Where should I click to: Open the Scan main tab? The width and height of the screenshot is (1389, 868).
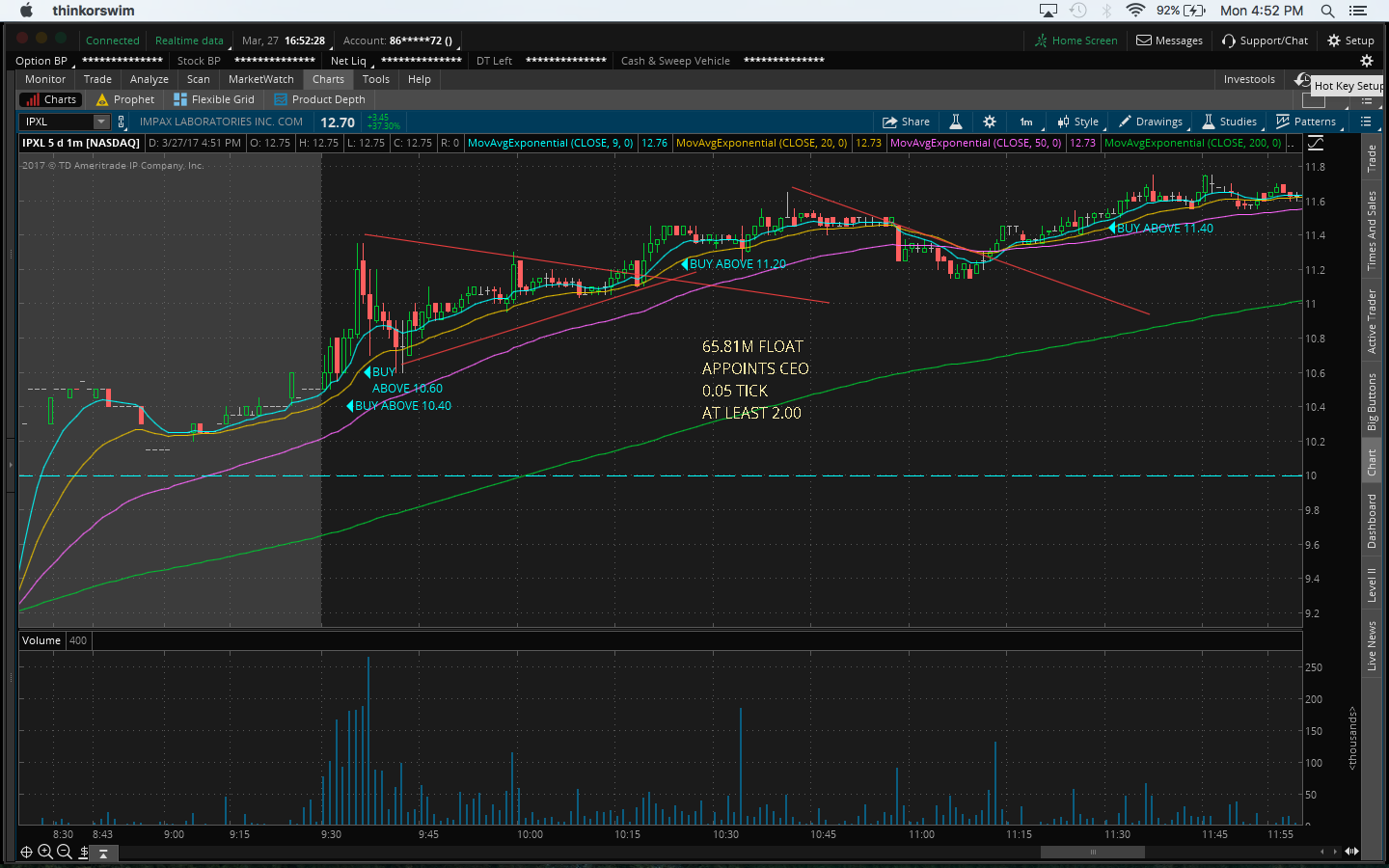(199, 79)
